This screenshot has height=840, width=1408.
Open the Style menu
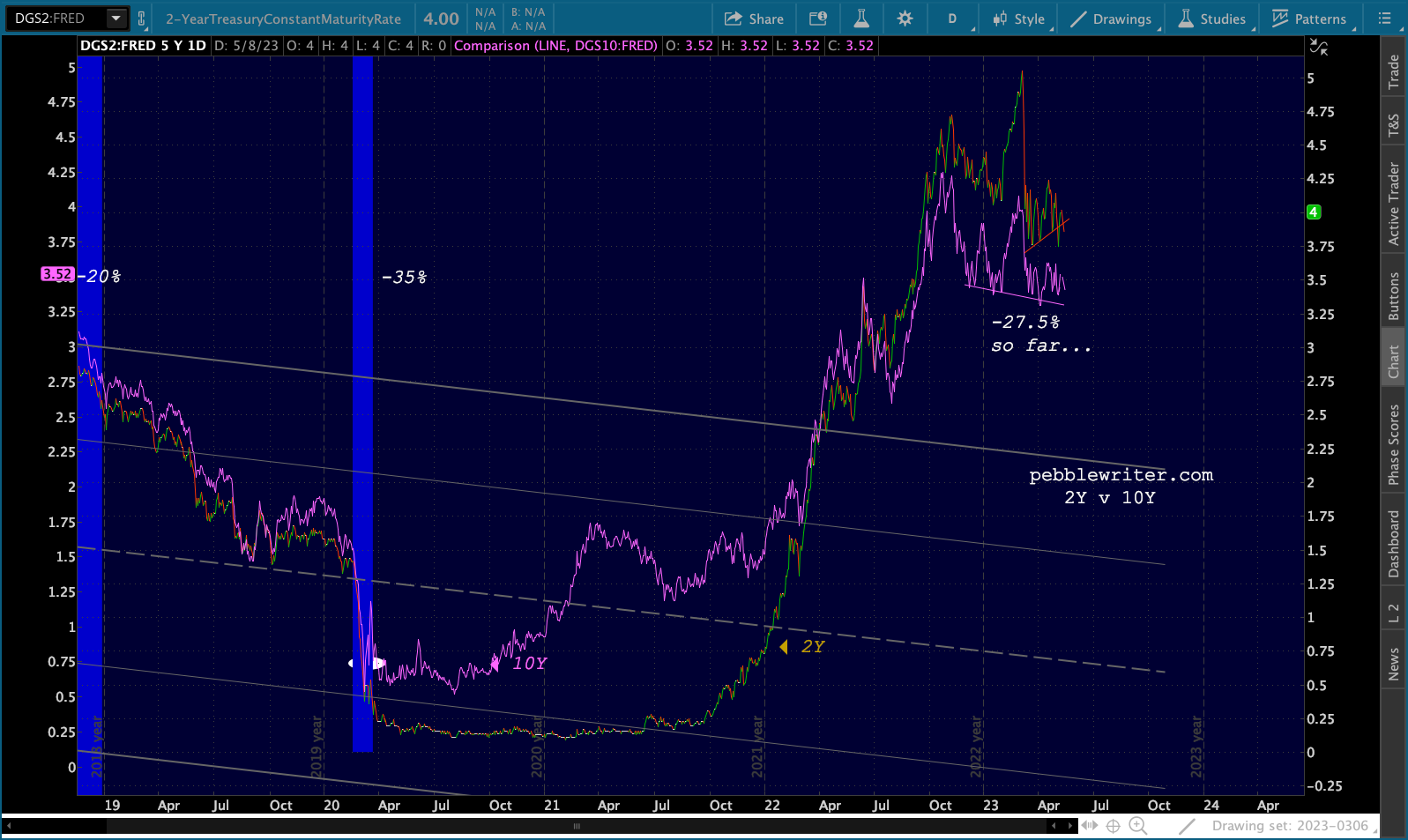pyautogui.click(x=1019, y=19)
